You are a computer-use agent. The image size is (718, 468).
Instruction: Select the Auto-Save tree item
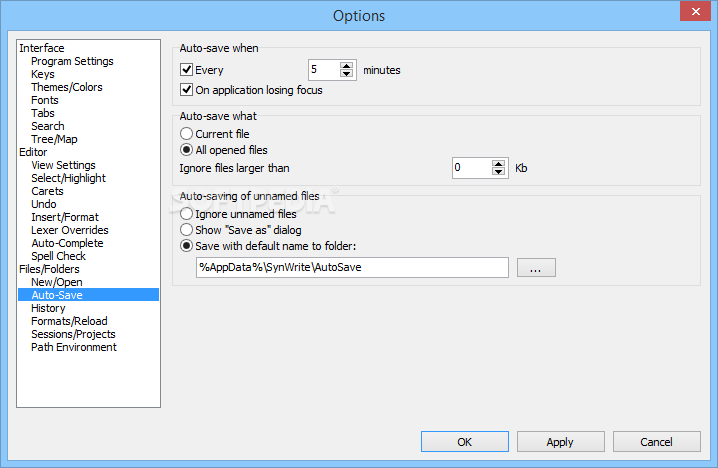coord(88,295)
